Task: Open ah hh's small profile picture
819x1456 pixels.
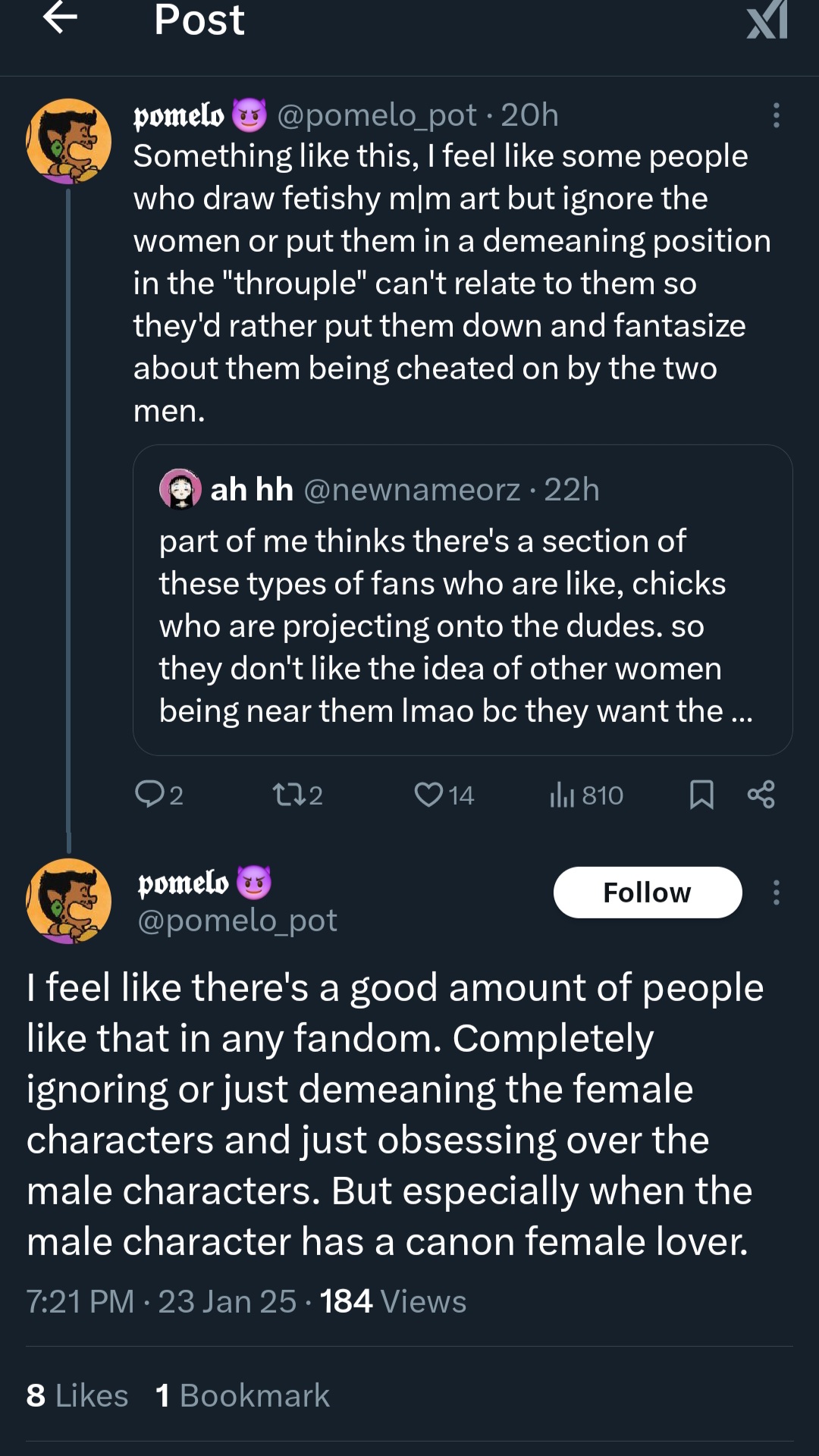Action: click(180, 489)
